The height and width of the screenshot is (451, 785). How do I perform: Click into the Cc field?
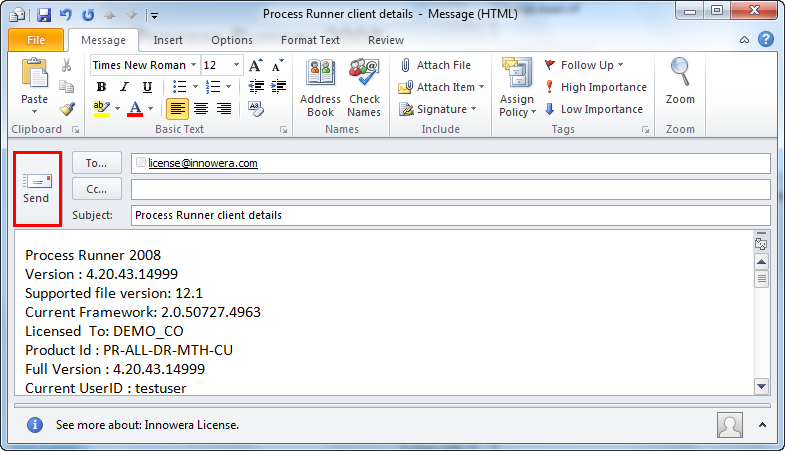pos(451,189)
